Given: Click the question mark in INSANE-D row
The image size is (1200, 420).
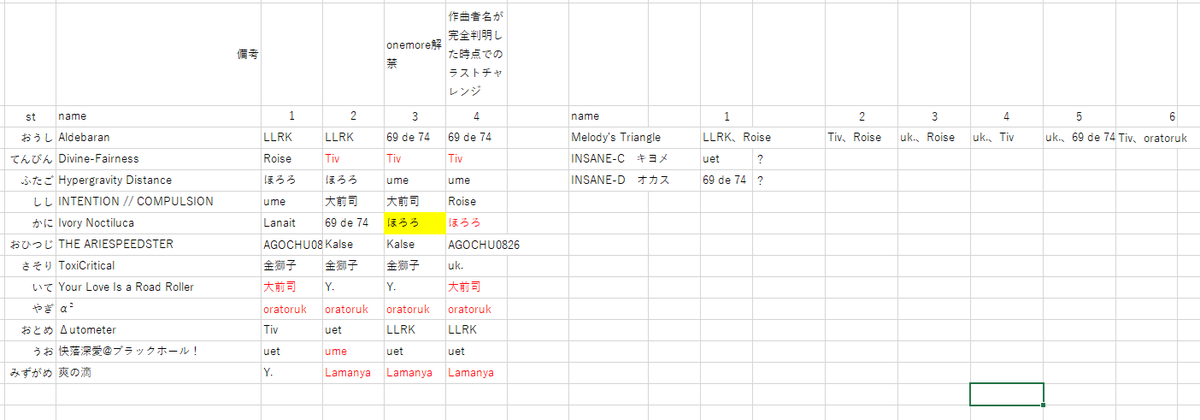Looking at the screenshot, I should click(762, 180).
